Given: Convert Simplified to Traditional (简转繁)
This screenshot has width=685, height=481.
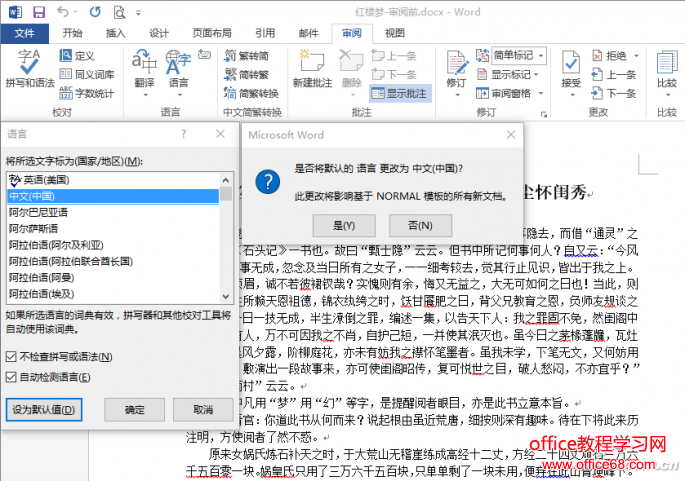Looking at the screenshot, I should [246, 74].
